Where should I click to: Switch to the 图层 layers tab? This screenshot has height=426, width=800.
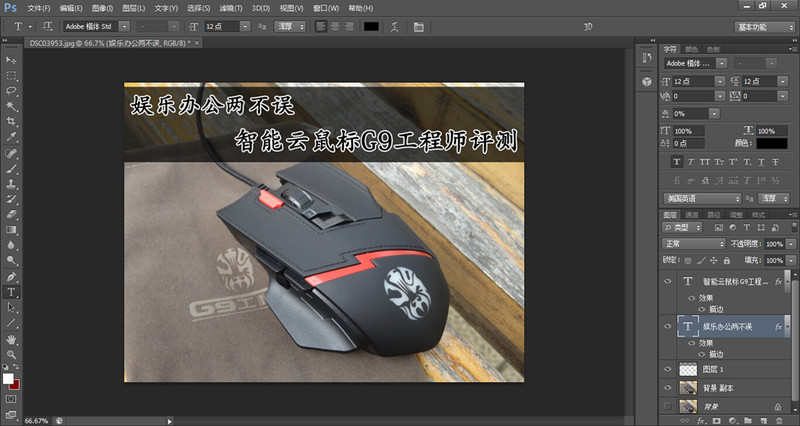(670, 215)
